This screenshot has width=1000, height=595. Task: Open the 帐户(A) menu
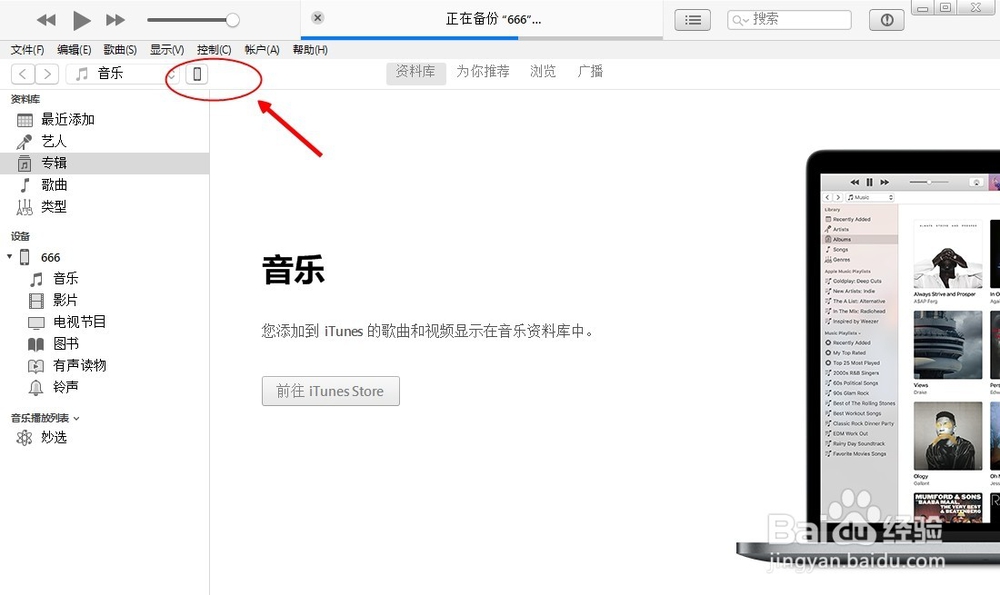(x=262, y=50)
